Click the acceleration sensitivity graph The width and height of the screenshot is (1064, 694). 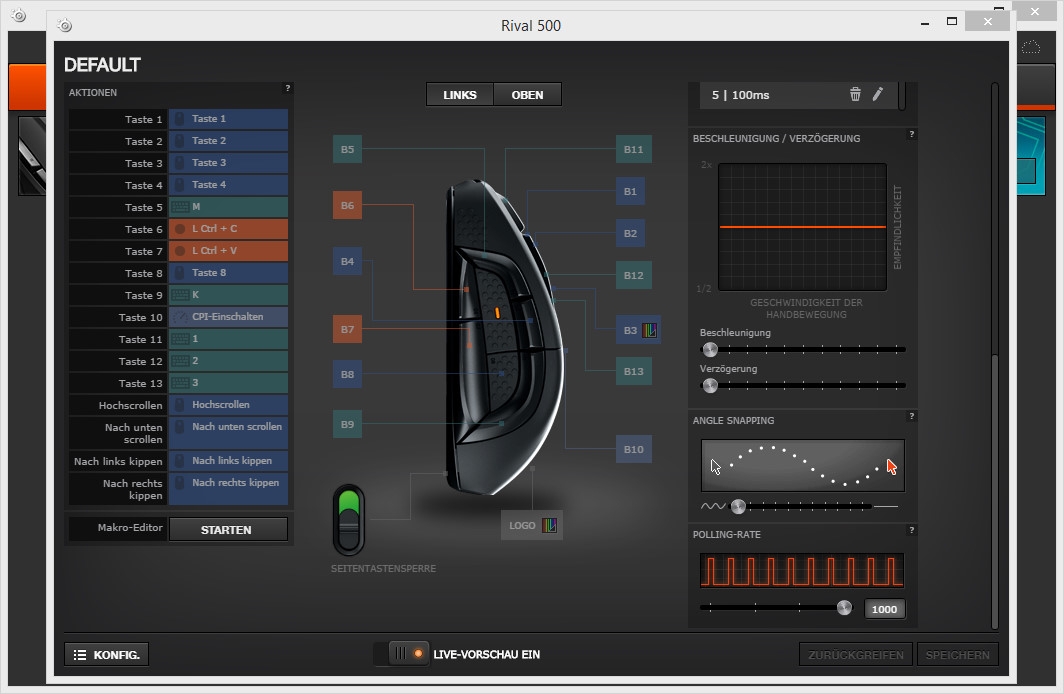(x=802, y=227)
